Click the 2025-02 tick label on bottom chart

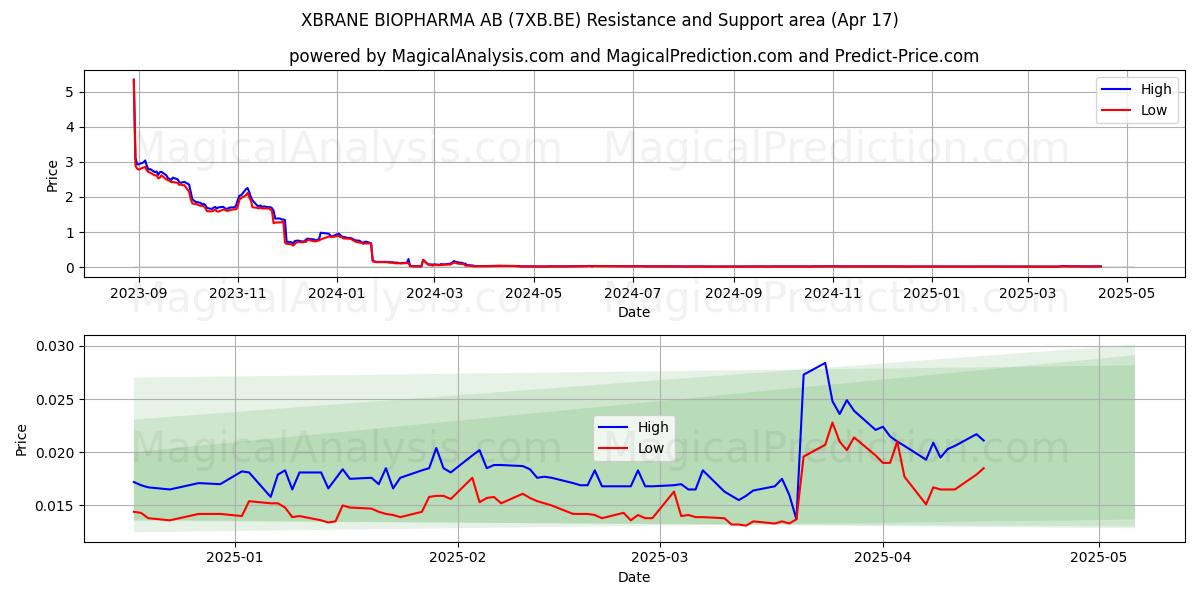point(457,559)
